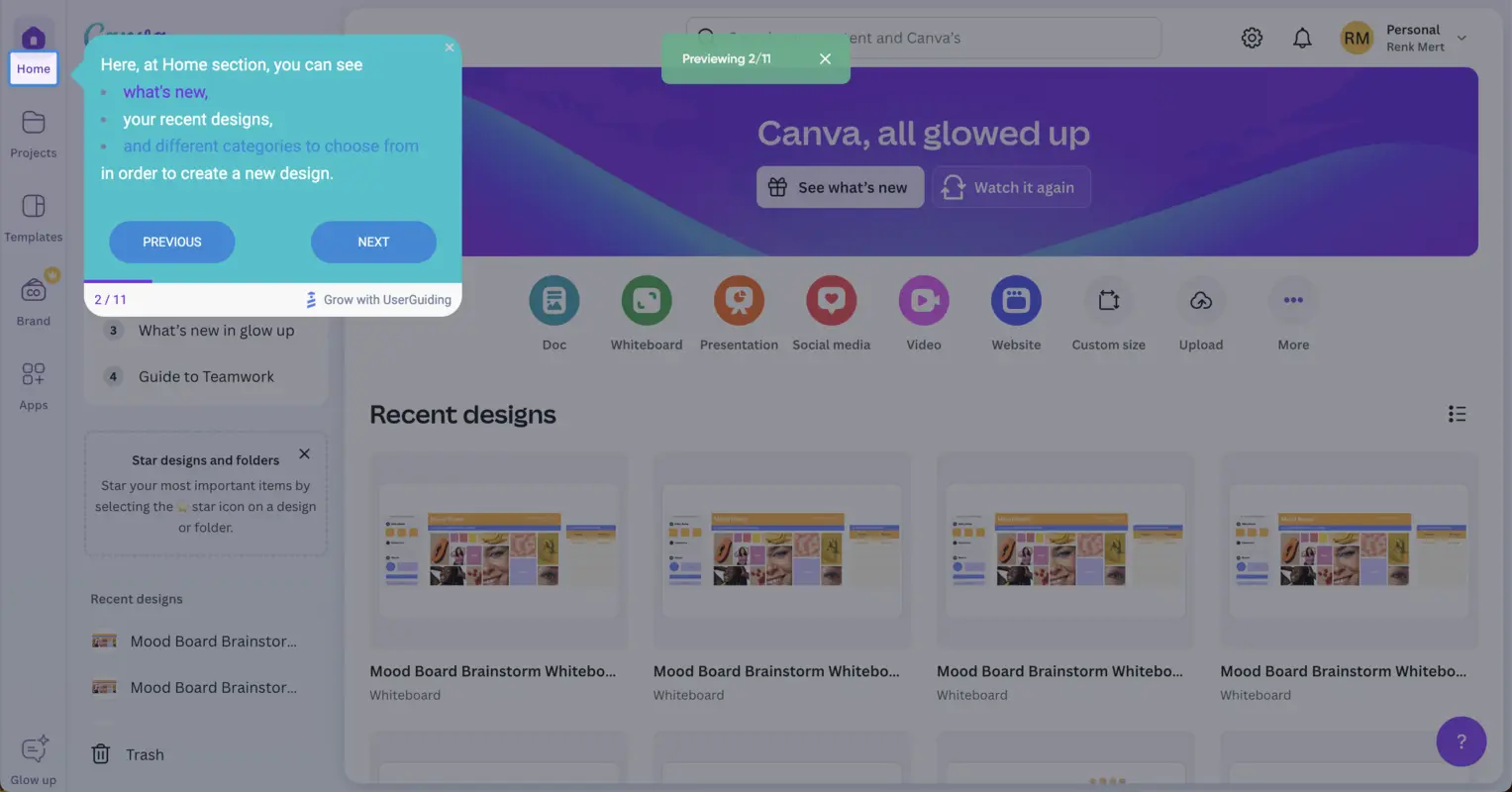Open Templates in the sidebar

[33, 219]
